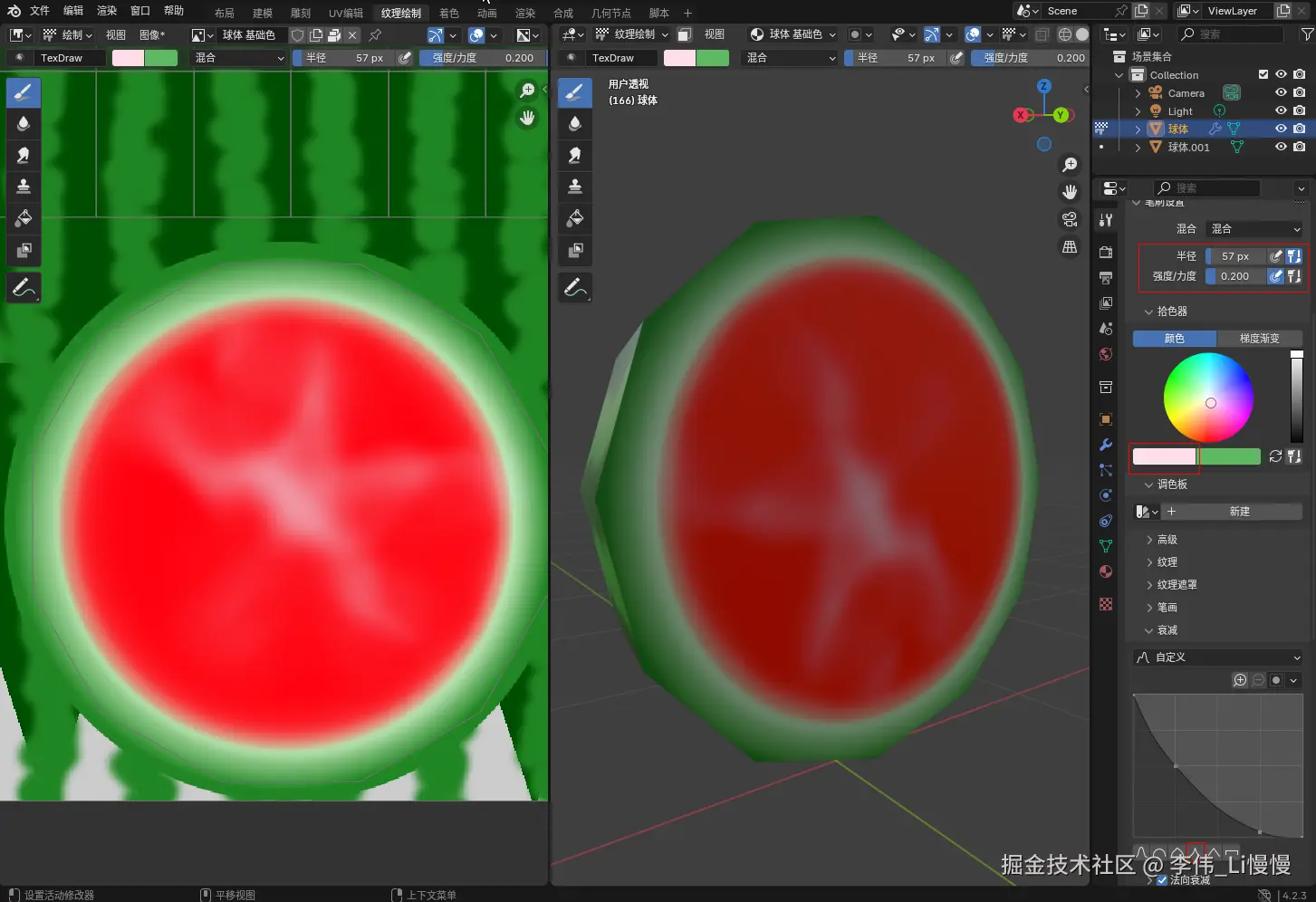Select the Soften tool in image editor toolbar
The width and height of the screenshot is (1316, 902).
[24, 123]
